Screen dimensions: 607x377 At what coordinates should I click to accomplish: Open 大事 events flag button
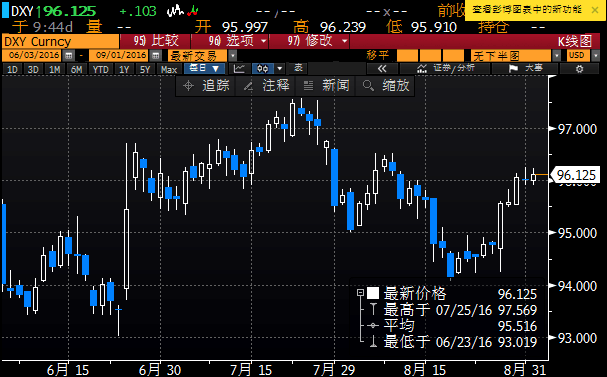click(525, 69)
